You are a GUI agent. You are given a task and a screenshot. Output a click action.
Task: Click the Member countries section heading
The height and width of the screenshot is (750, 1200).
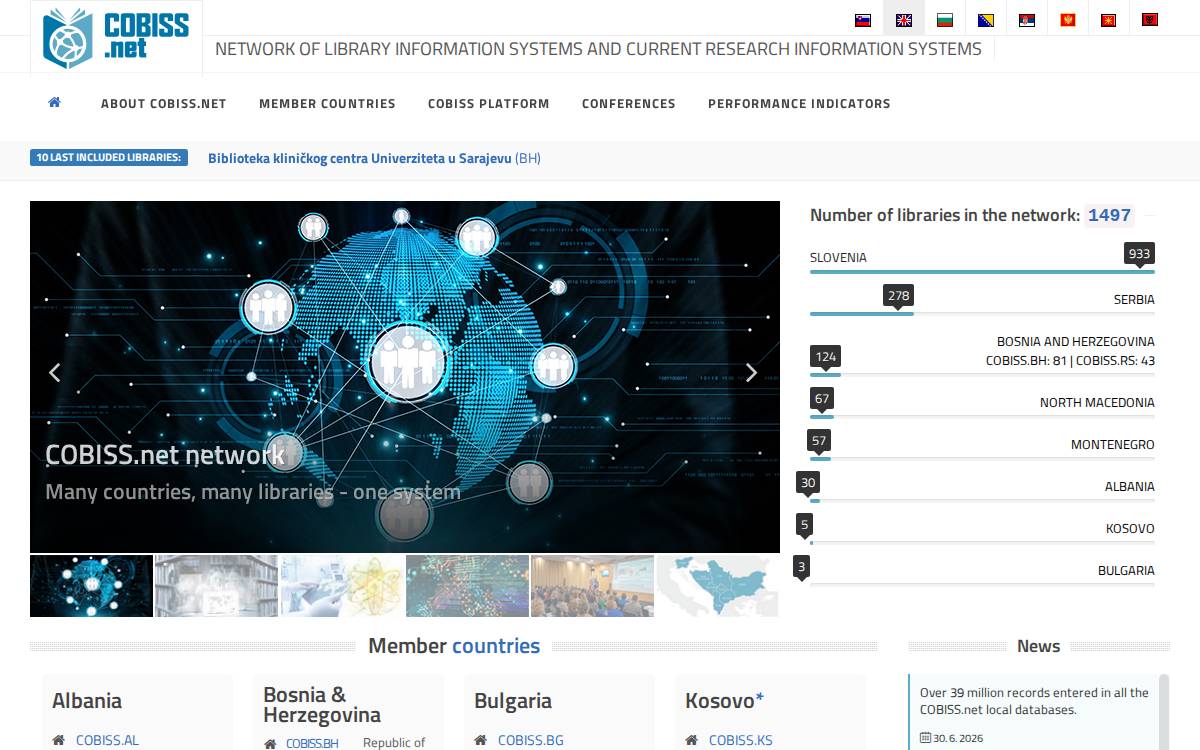(x=454, y=646)
